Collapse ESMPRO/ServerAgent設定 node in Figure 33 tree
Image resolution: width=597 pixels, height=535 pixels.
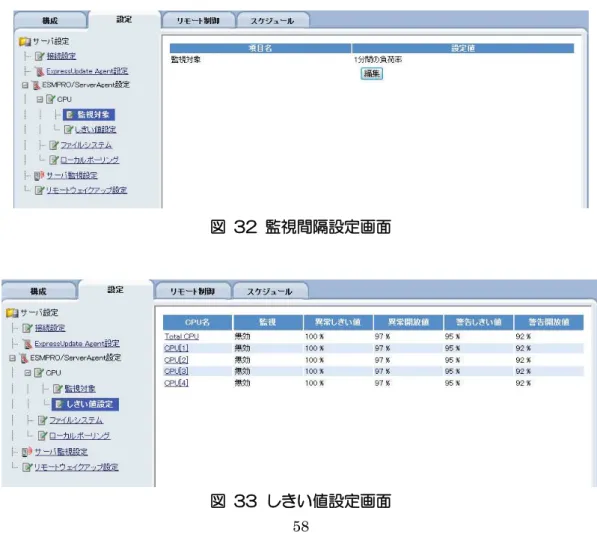13,358
